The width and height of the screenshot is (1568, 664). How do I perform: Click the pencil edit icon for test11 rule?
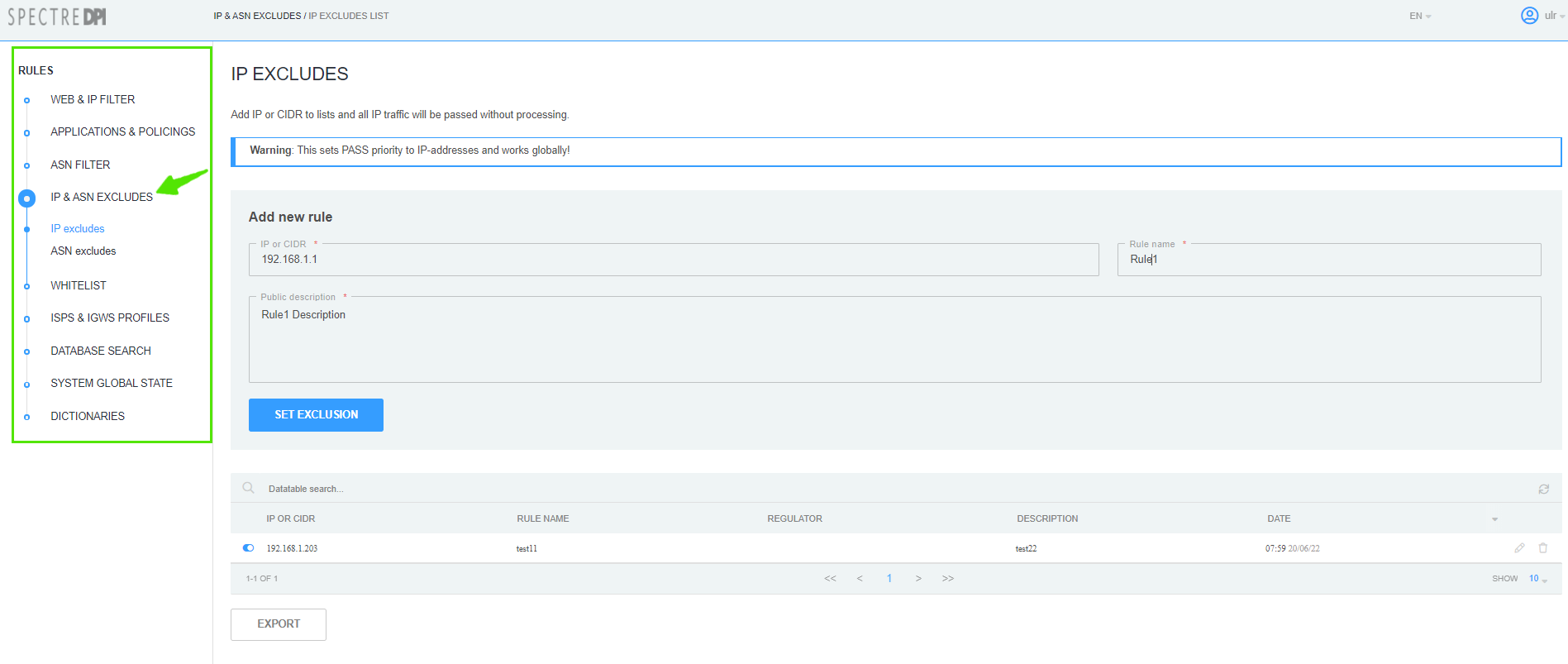(x=1519, y=548)
